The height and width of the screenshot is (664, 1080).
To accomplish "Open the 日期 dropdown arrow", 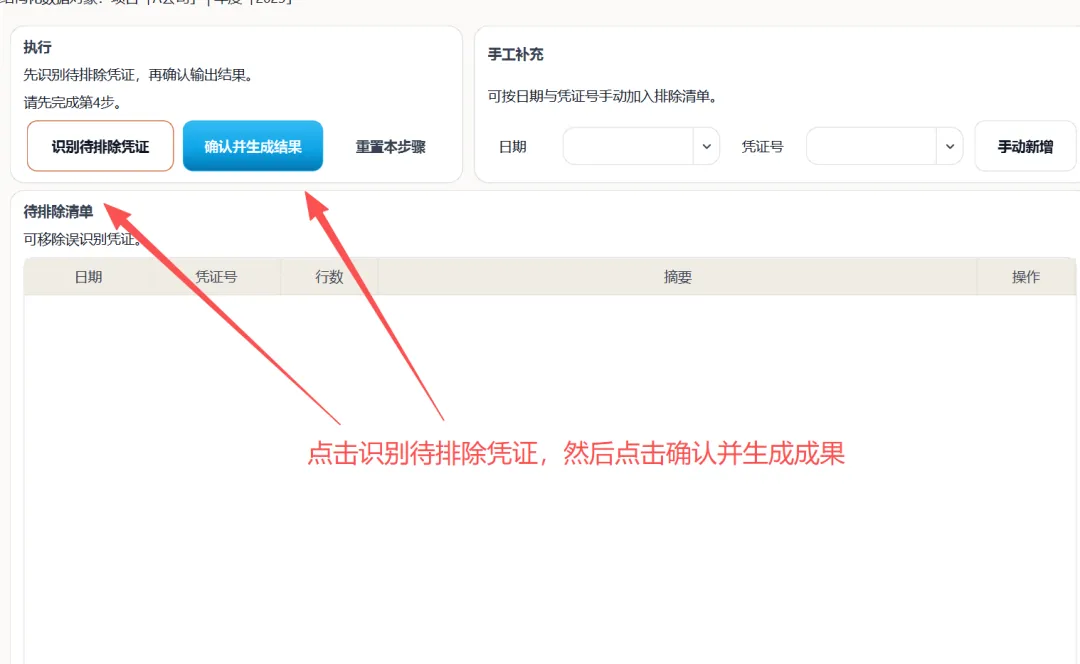I will 706,146.
